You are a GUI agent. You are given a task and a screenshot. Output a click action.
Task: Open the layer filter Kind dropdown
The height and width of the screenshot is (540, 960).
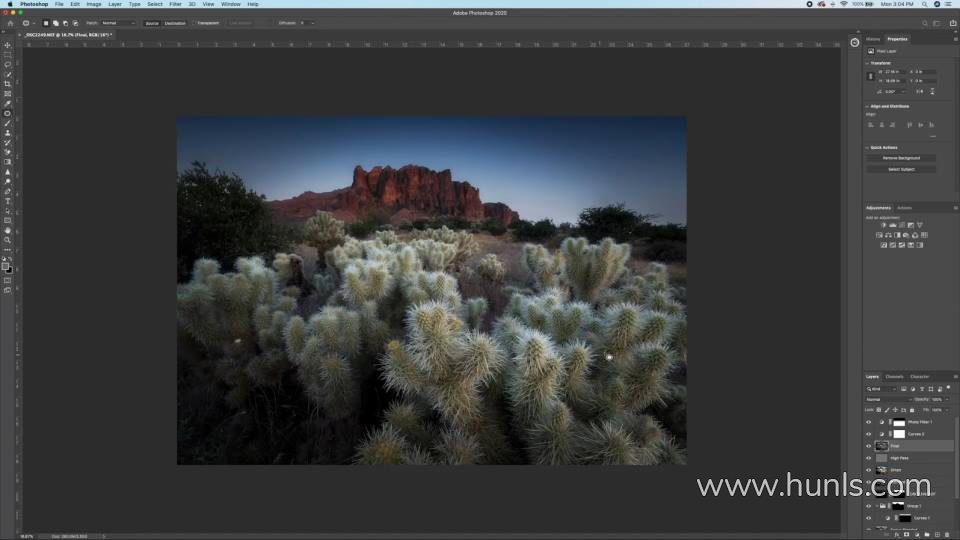(x=881, y=389)
